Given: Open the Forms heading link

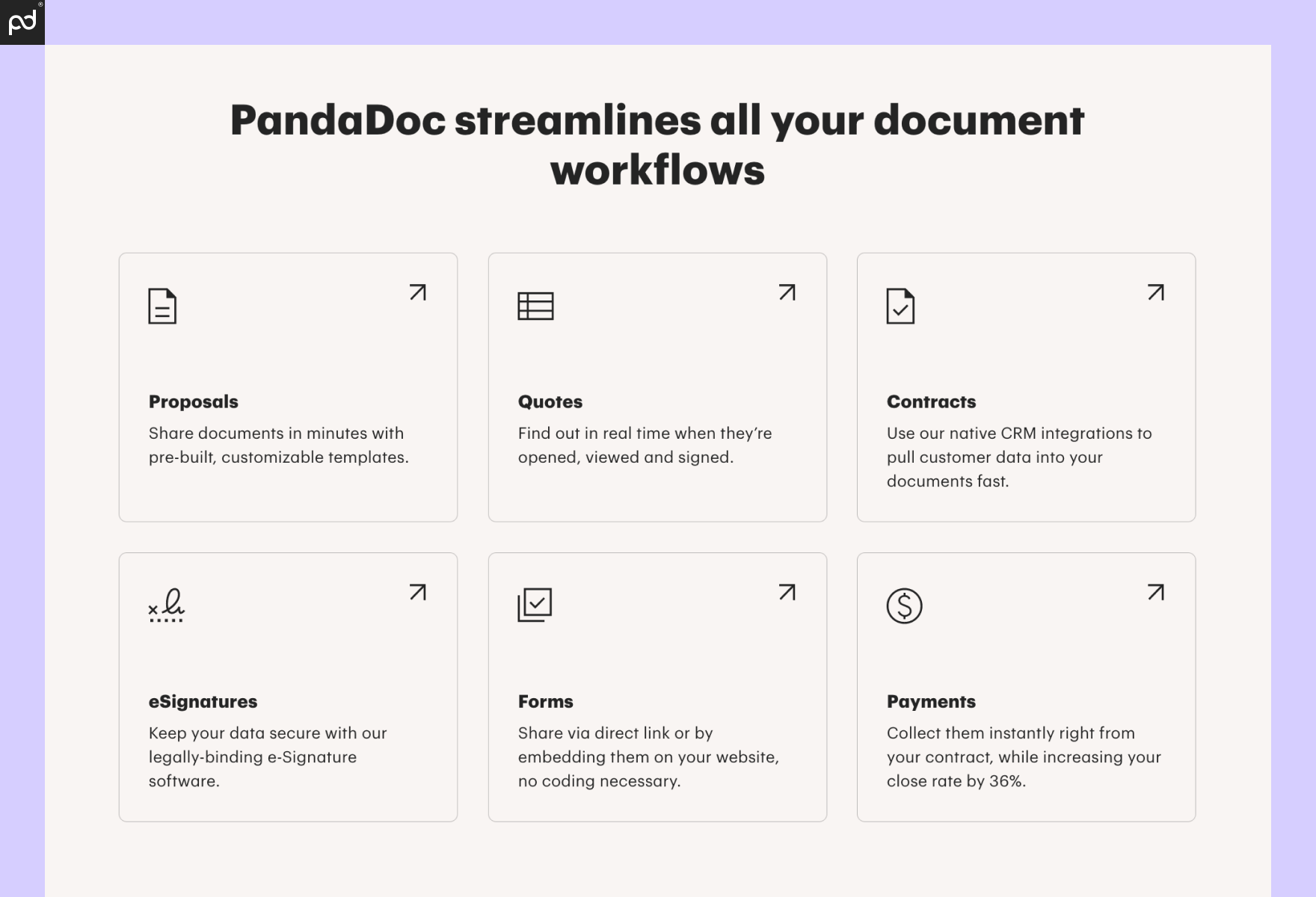Looking at the screenshot, I should (546, 702).
